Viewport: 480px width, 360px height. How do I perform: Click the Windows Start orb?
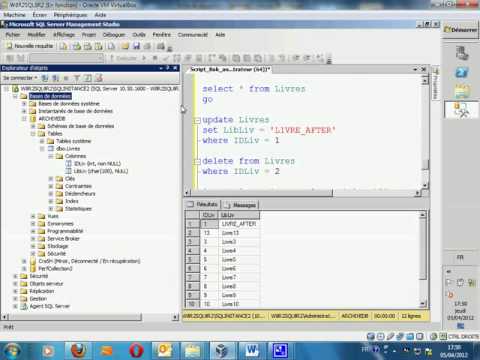[12, 351]
